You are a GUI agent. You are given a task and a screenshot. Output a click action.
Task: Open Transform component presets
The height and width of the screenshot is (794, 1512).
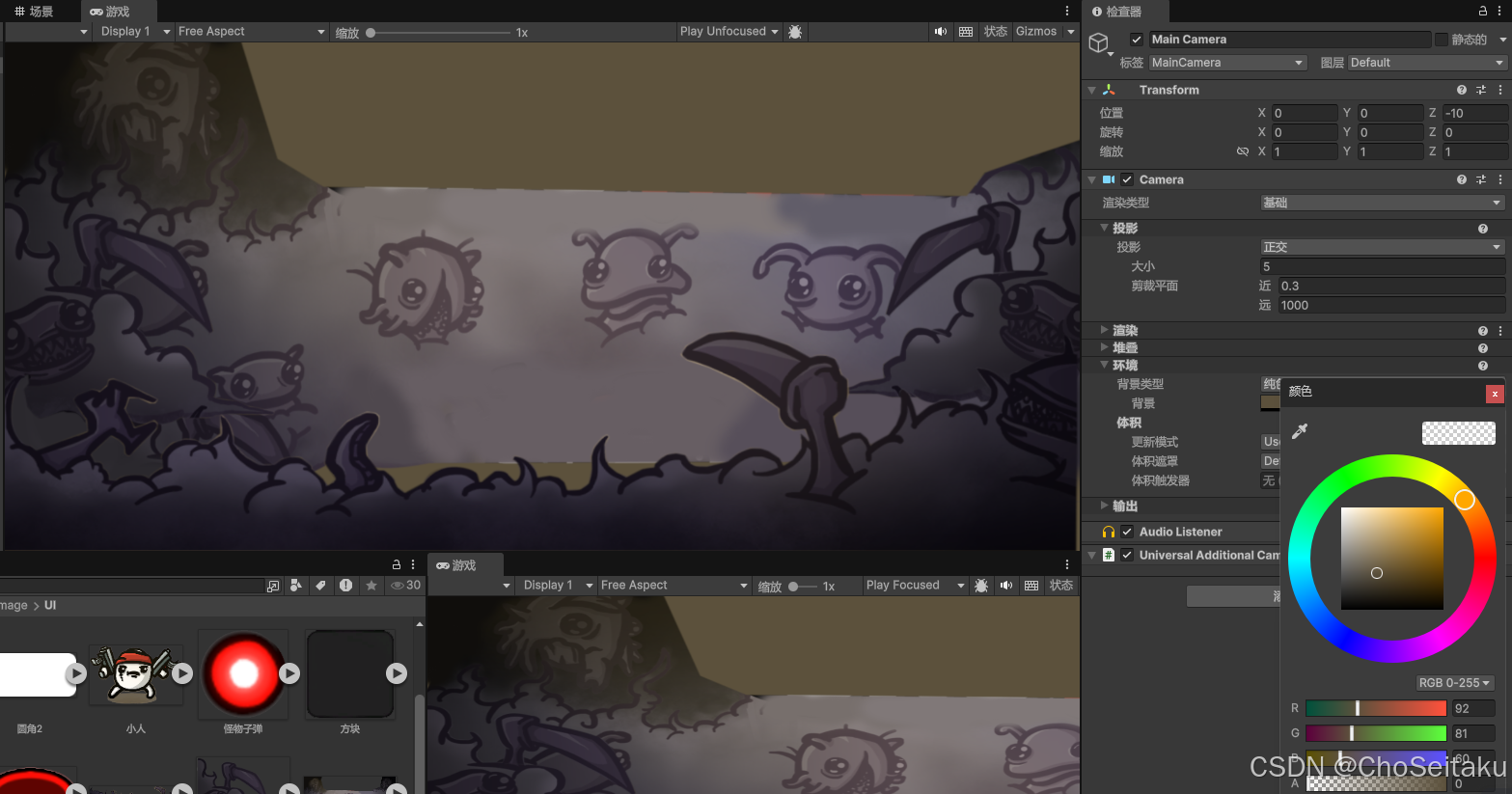pos(1481,90)
